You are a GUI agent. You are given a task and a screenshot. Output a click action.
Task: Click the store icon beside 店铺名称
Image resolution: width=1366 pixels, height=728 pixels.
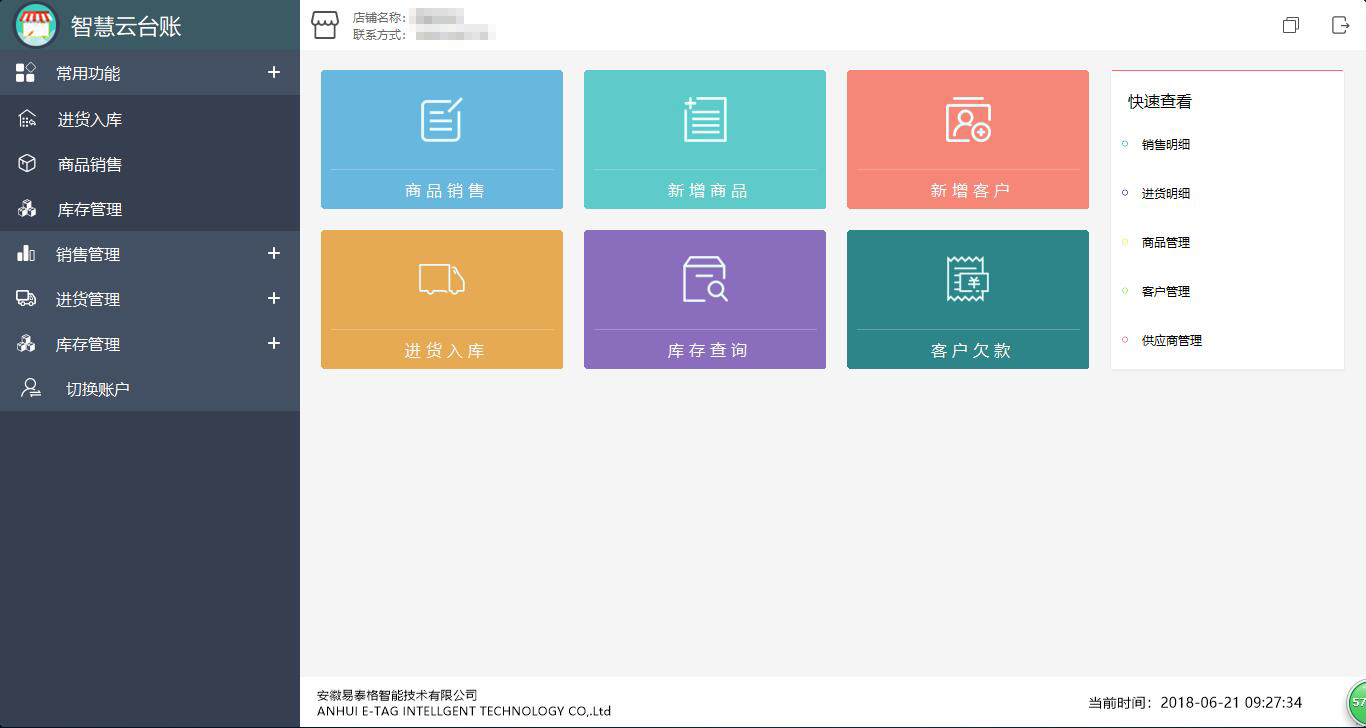[325, 25]
